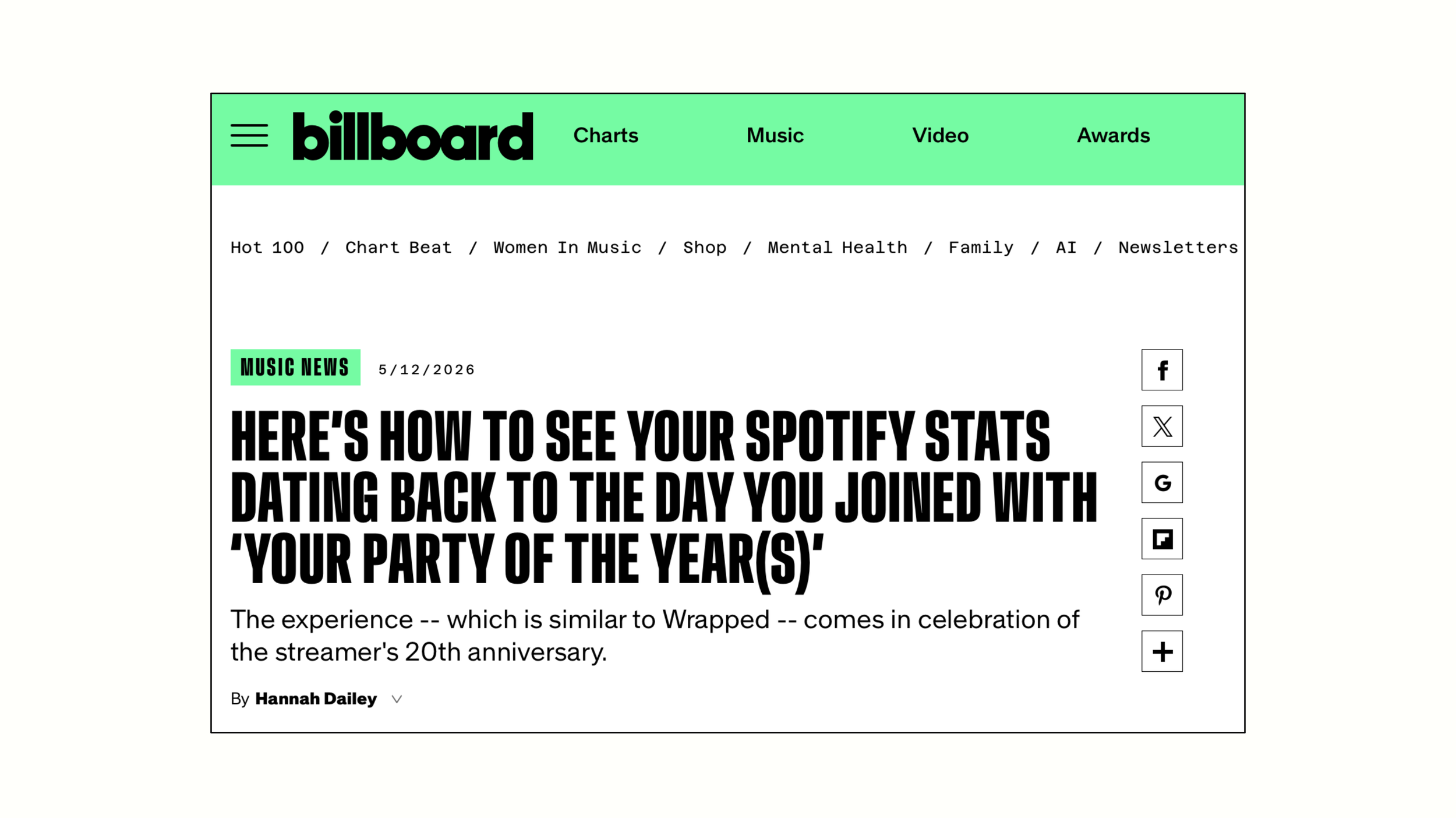The width and height of the screenshot is (1456, 818).
Task: Open the Music menu
Action: pyautogui.click(x=775, y=136)
